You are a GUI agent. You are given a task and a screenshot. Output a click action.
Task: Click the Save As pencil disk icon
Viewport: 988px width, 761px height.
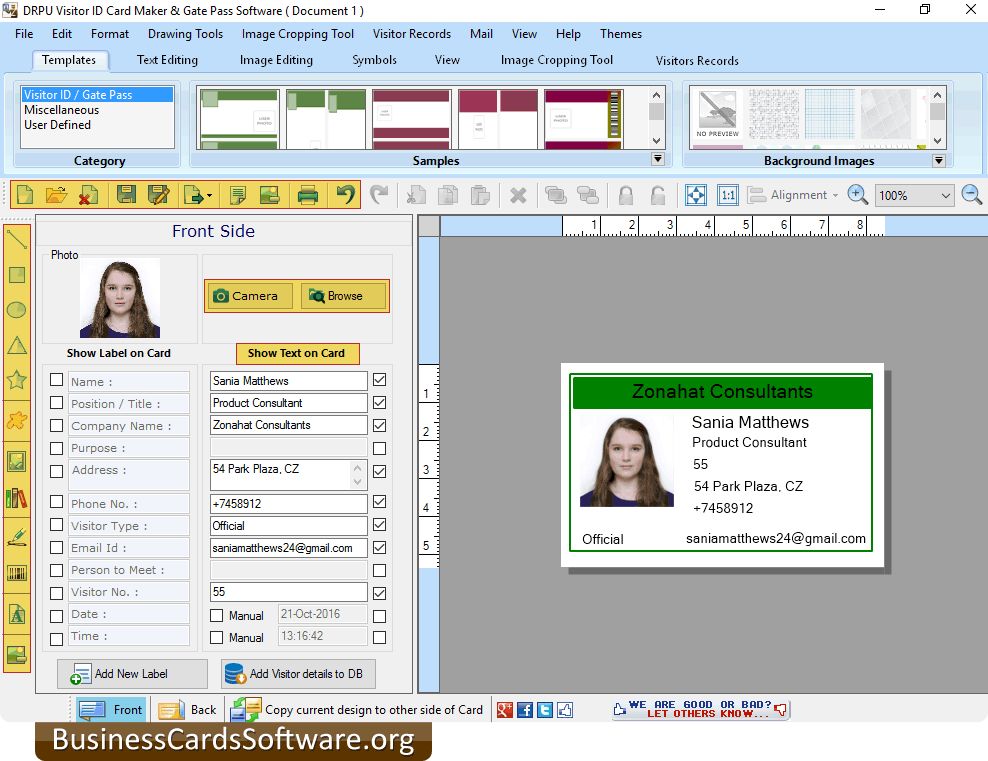[x=158, y=195]
